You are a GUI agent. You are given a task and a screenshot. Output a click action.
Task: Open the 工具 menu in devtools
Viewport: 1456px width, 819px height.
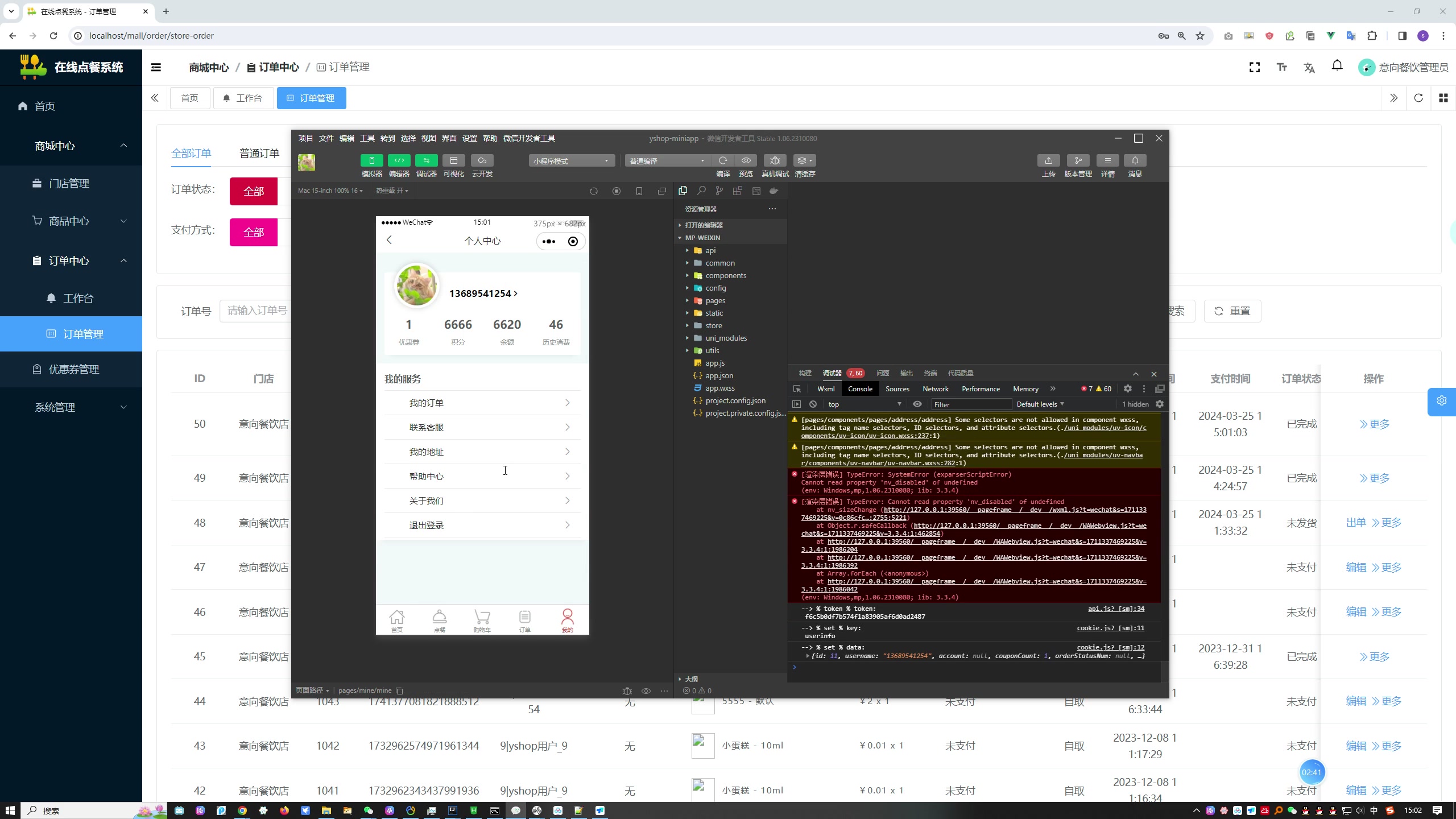click(x=367, y=138)
